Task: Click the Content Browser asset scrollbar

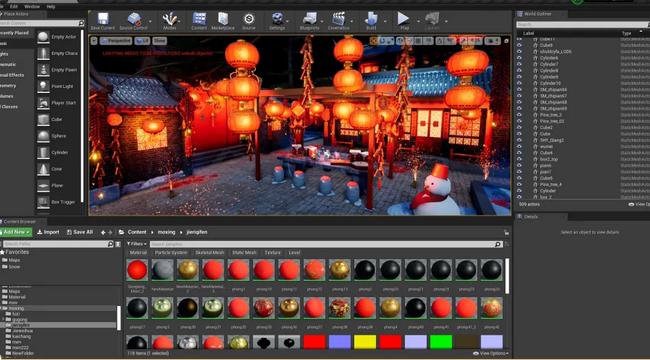Action: 507,275
